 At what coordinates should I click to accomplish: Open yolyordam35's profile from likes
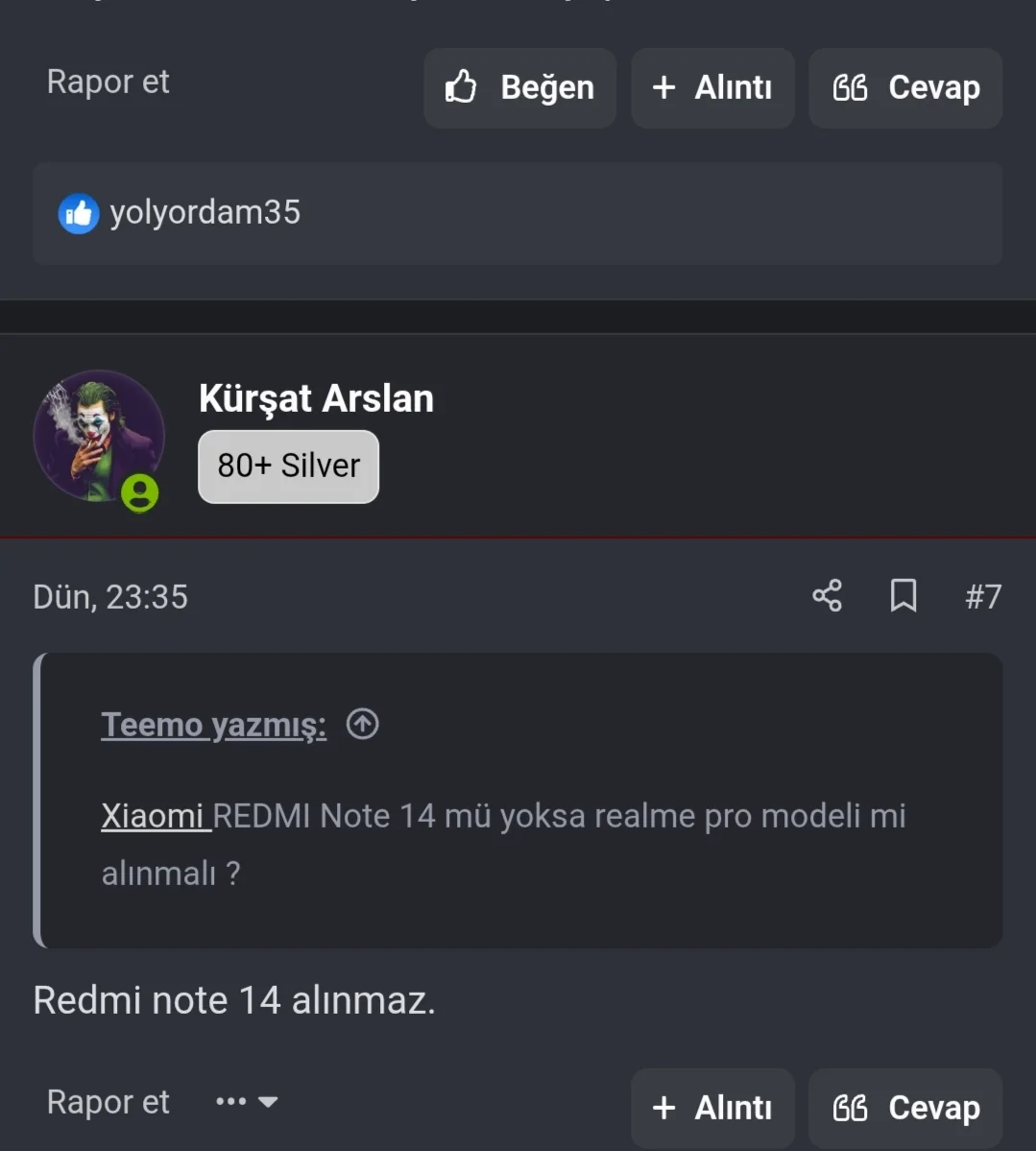click(x=205, y=212)
